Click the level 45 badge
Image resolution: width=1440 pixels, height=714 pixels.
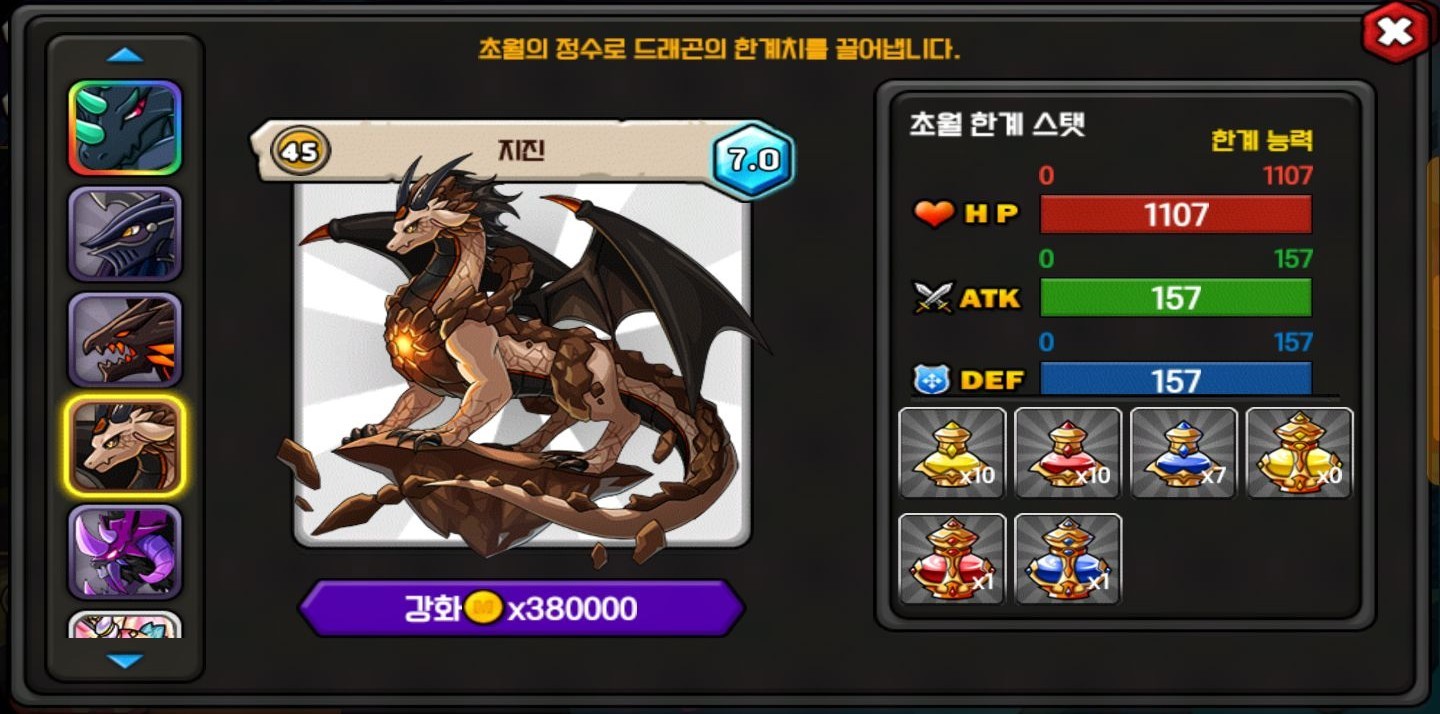pyautogui.click(x=300, y=153)
